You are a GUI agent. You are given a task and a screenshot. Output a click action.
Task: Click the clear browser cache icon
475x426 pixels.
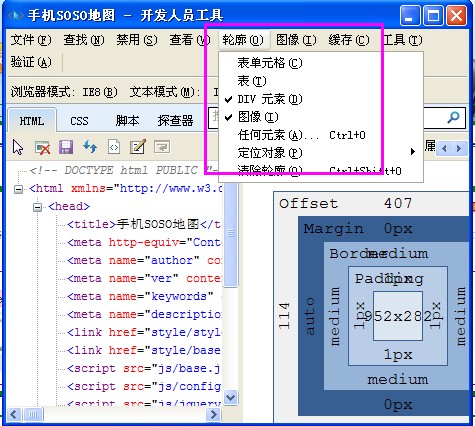pyautogui.click(x=42, y=147)
